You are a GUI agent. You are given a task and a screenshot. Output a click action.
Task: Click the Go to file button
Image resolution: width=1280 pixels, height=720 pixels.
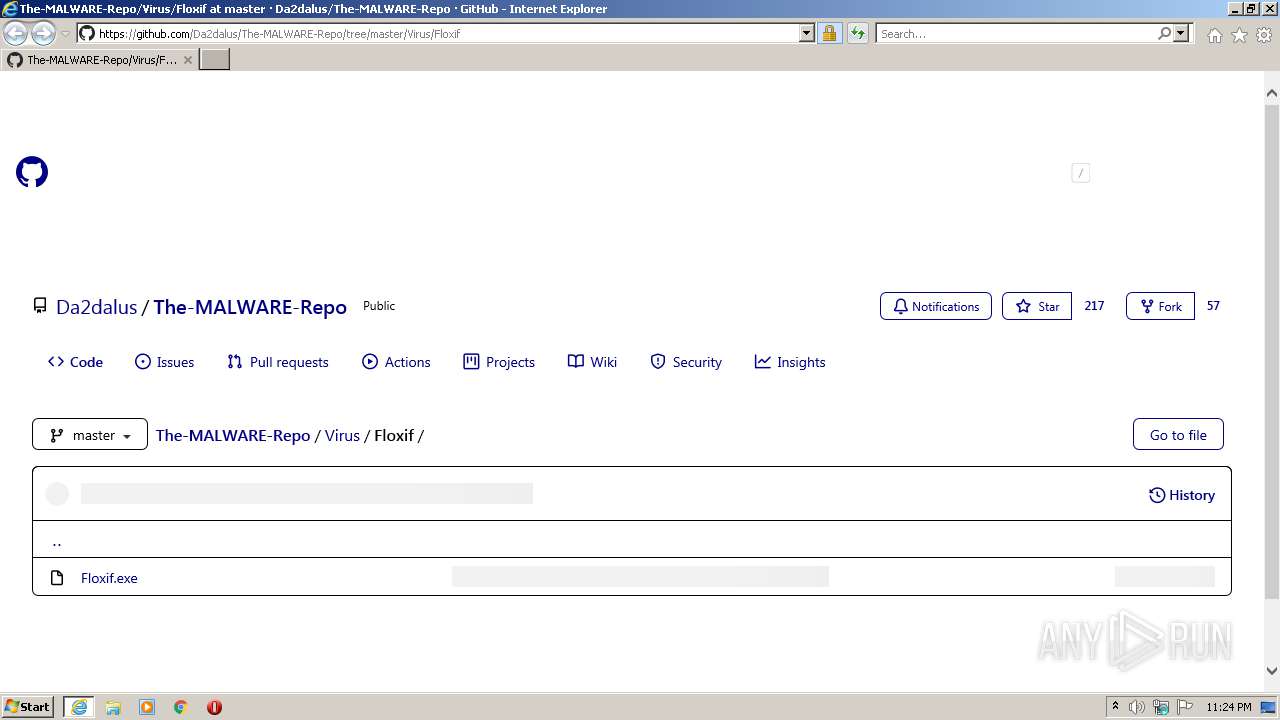point(1178,435)
